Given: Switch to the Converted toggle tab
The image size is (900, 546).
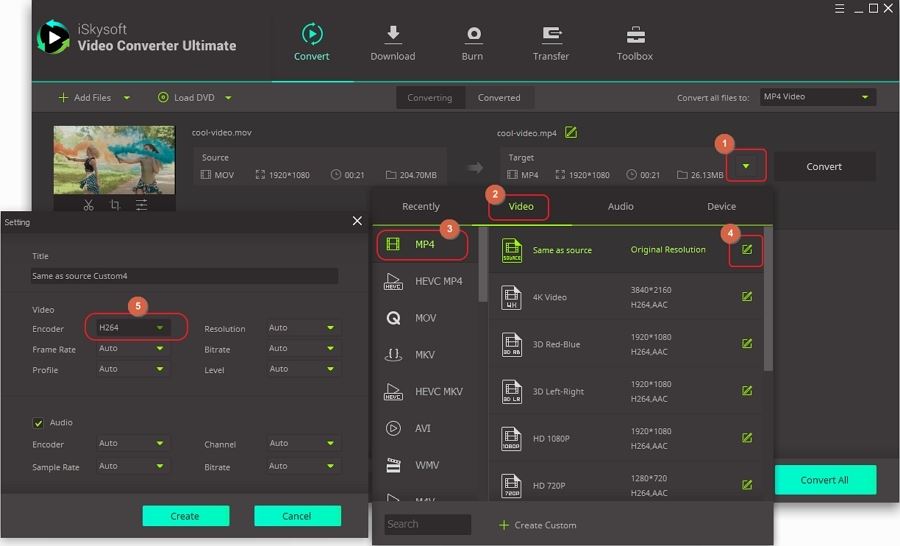Looking at the screenshot, I should click(x=498, y=98).
